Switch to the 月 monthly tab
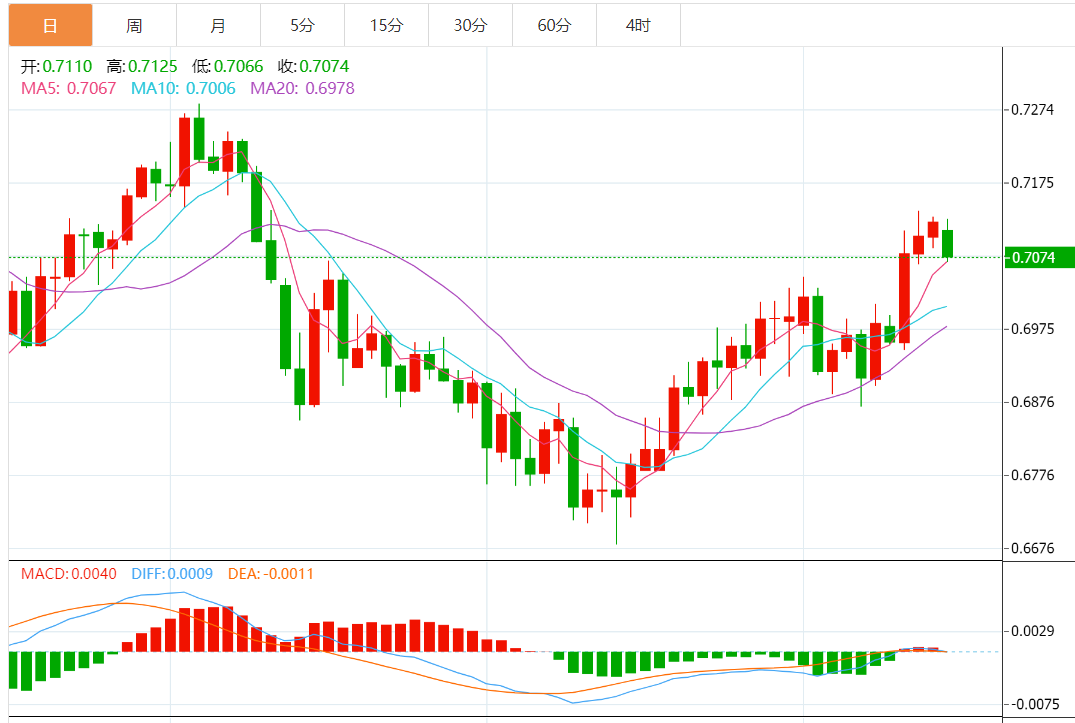The width and height of the screenshot is (1075, 723). [218, 25]
